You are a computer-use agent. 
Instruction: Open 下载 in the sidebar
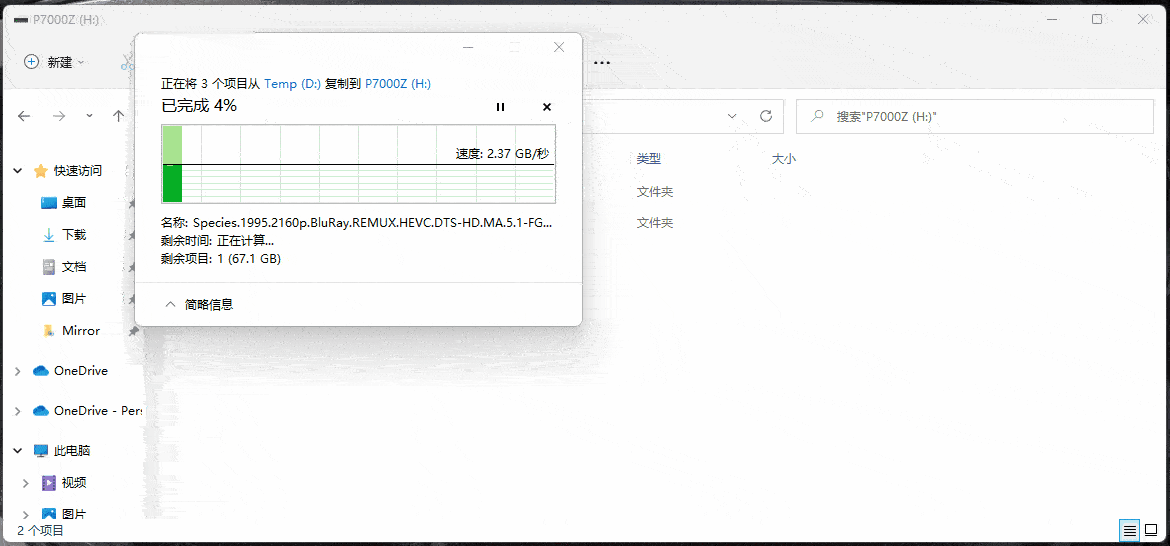(74, 235)
